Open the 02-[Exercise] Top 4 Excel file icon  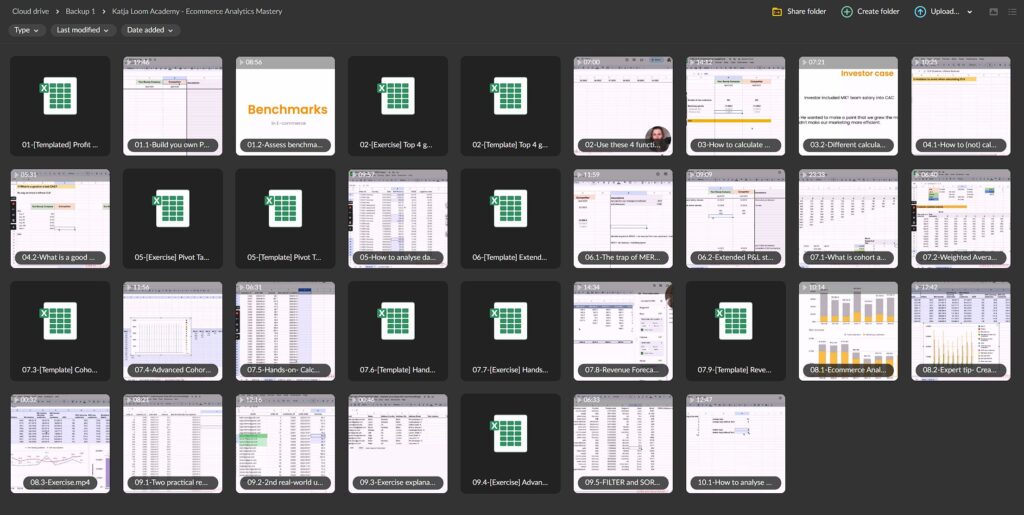397,96
